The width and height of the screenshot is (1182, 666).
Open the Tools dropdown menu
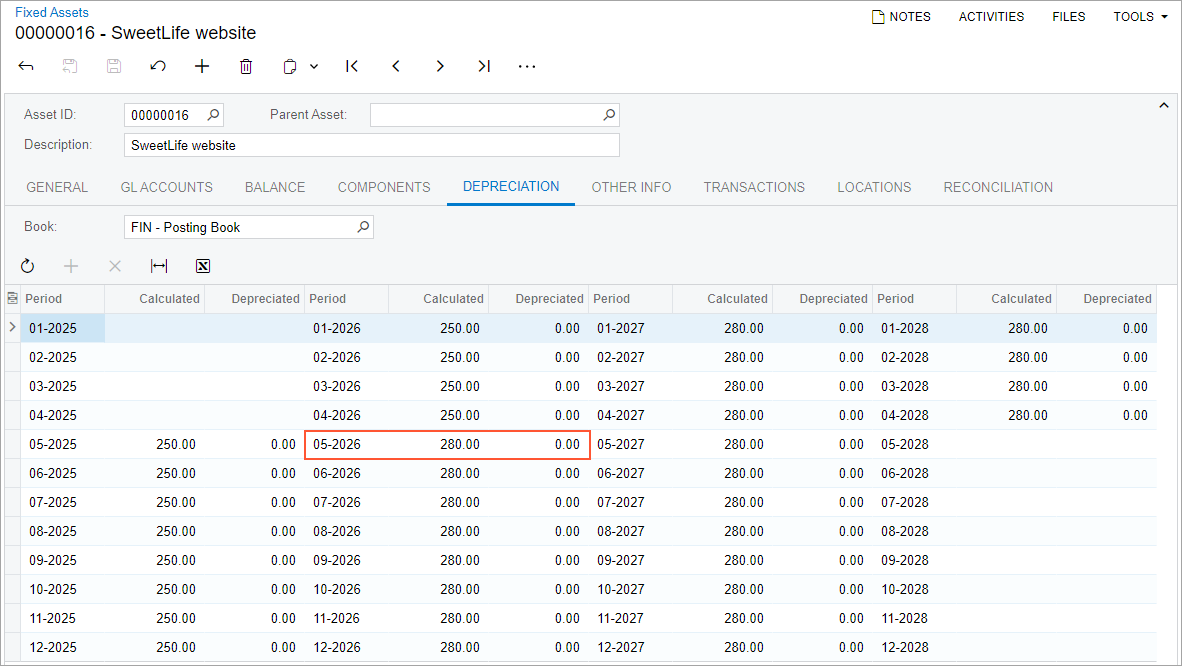[1140, 17]
